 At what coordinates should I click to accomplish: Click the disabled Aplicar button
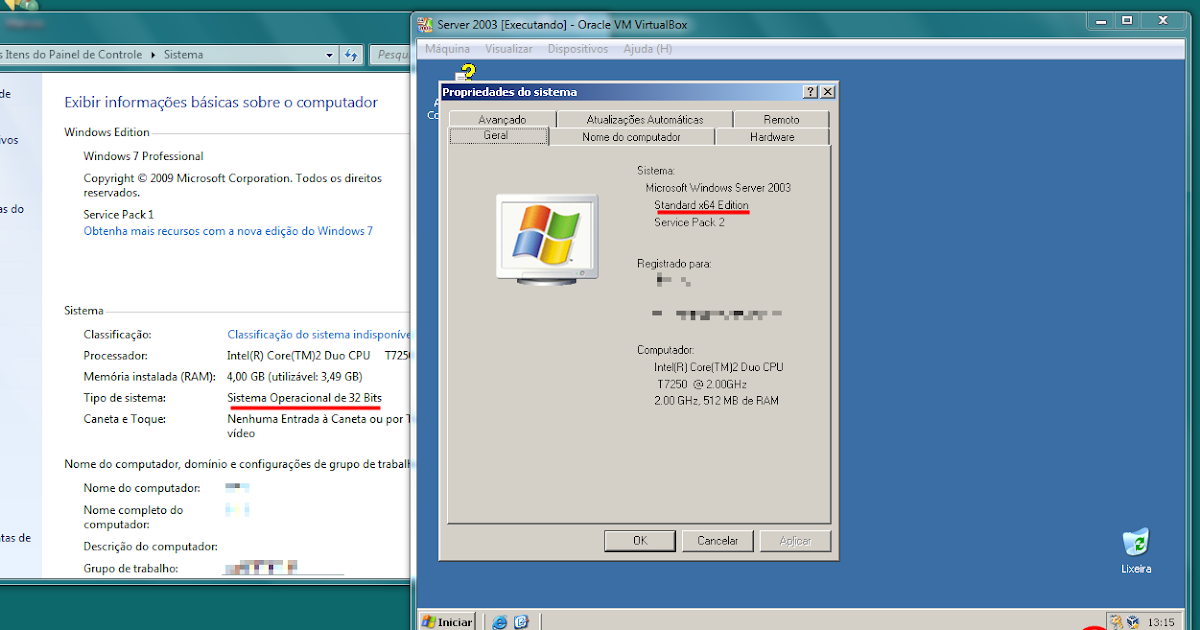pos(795,540)
